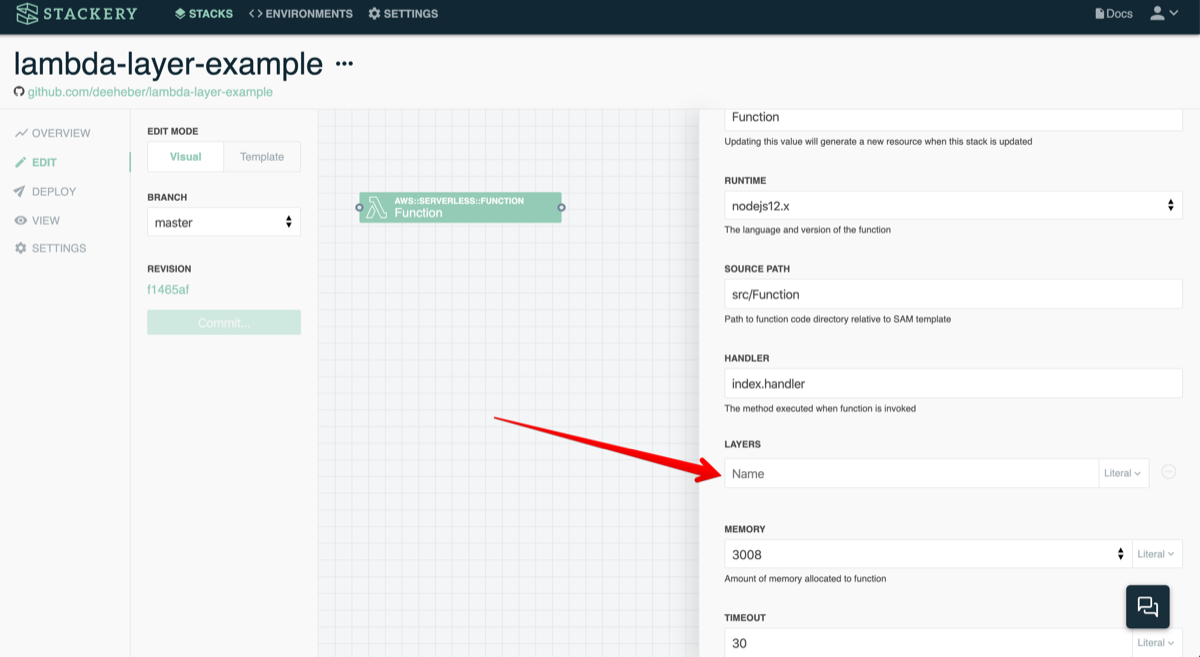Go to the Environments menu
1200x657 pixels.
tap(301, 14)
